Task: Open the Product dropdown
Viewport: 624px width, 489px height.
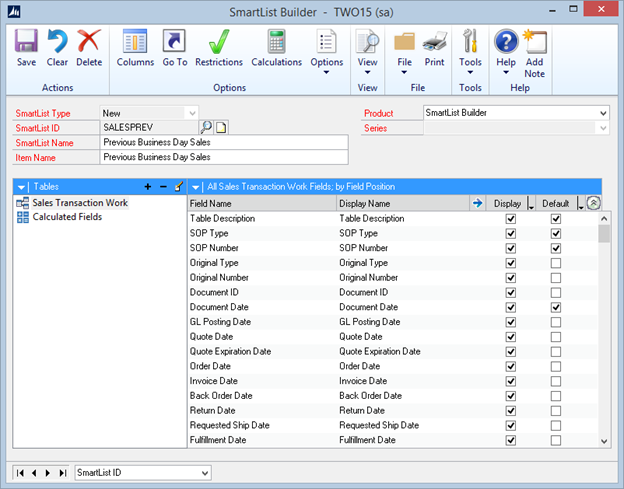Action: pyautogui.click(x=603, y=113)
